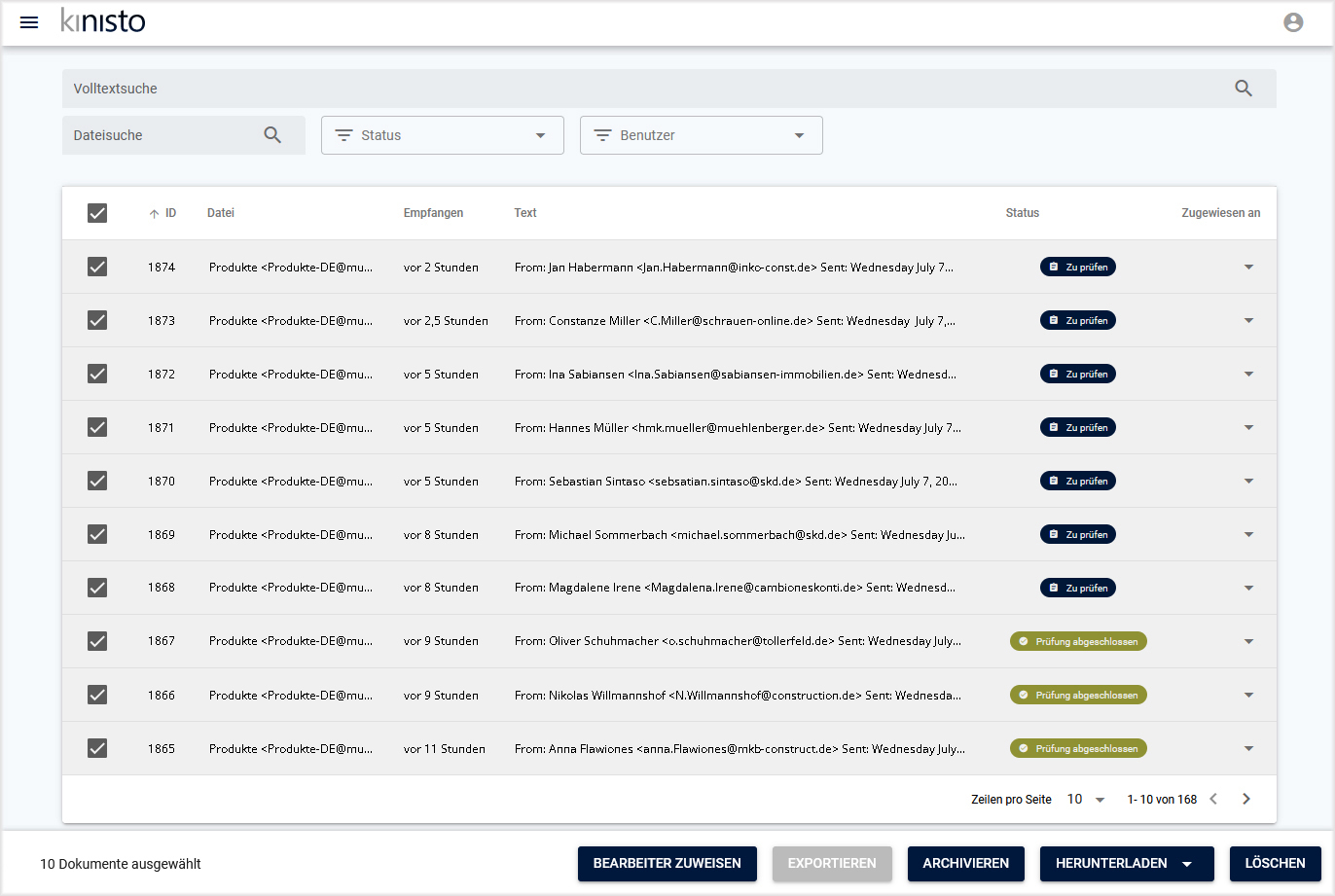Click the Dateisuche search icon
The width and height of the screenshot is (1335, 896).
[x=272, y=135]
